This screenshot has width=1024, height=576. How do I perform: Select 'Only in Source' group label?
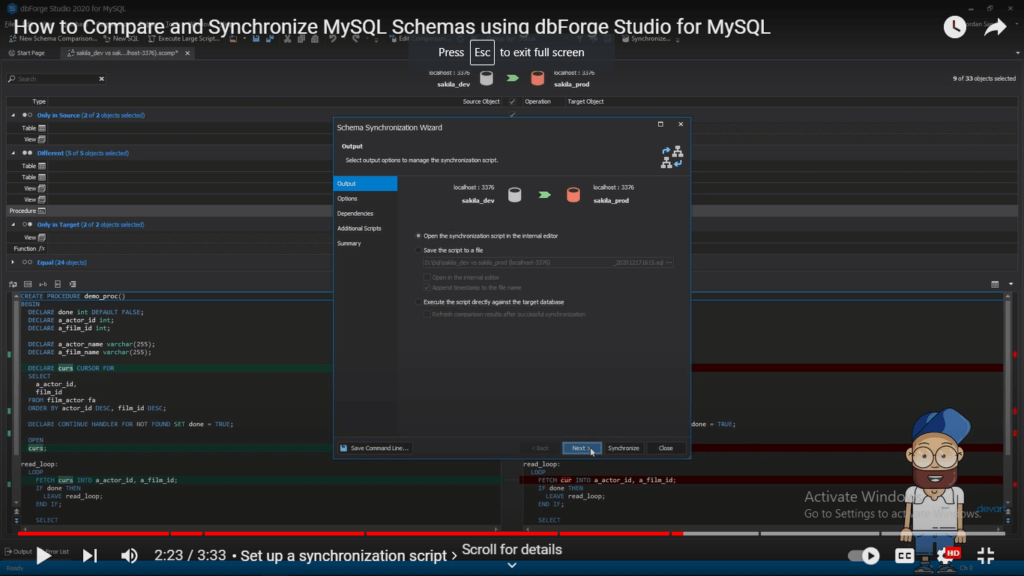point(91,115)
